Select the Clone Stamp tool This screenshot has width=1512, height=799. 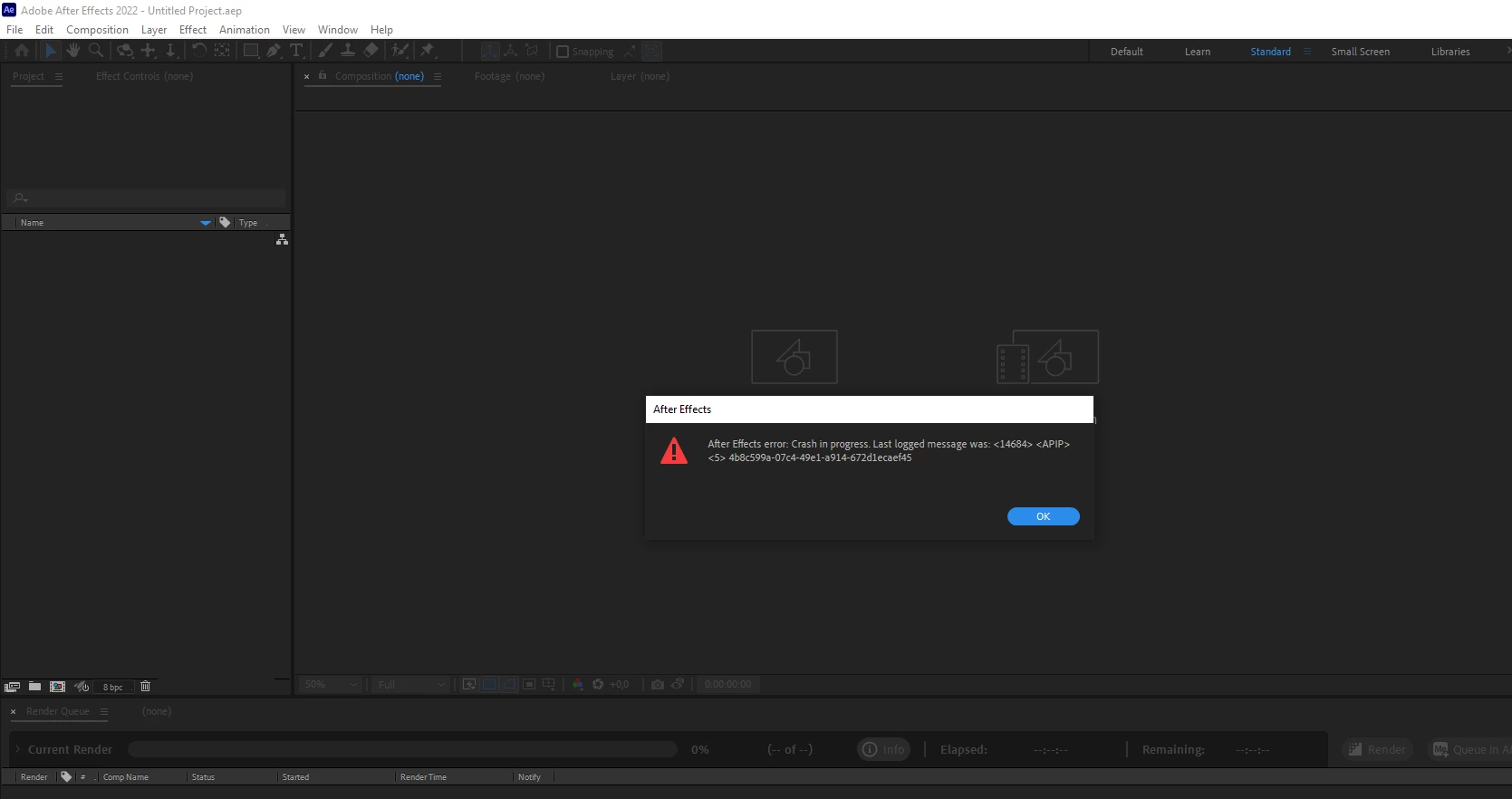(x=348, y=51)
